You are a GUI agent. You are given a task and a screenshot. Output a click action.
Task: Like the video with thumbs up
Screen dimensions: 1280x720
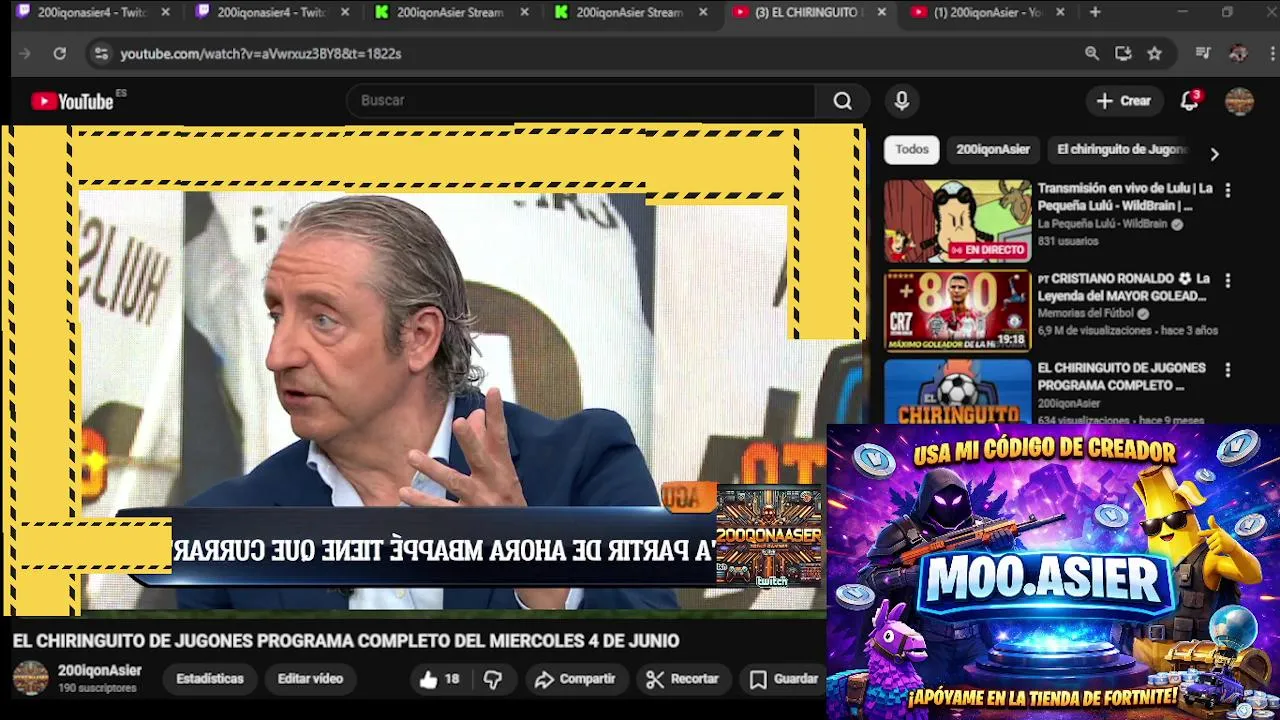click(x=439, y=679)
